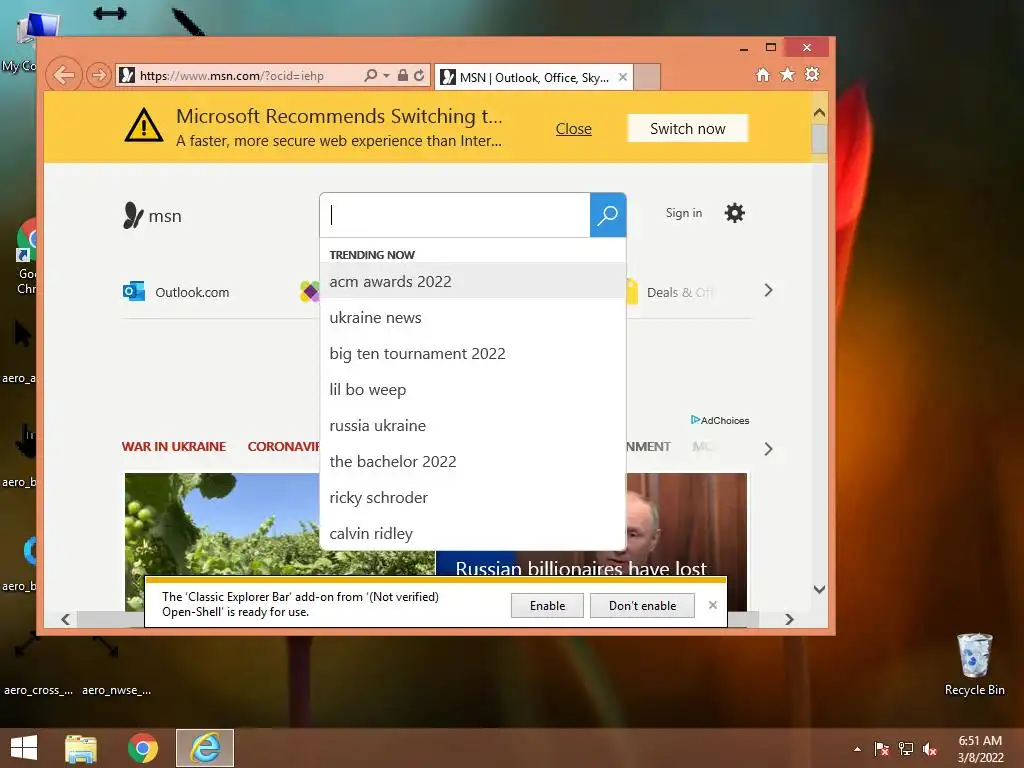
Task: Open the Internet Explorer Home icon
Action: 763,74
